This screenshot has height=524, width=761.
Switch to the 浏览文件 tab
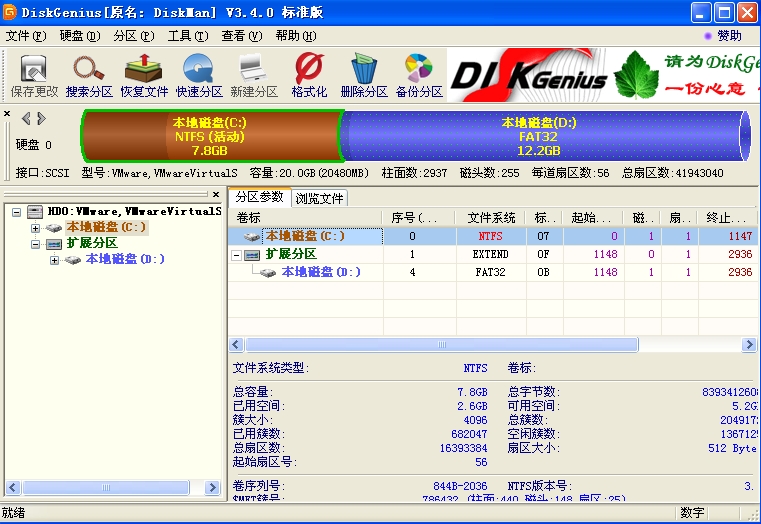pyautogui.click(x=319, y=198)
